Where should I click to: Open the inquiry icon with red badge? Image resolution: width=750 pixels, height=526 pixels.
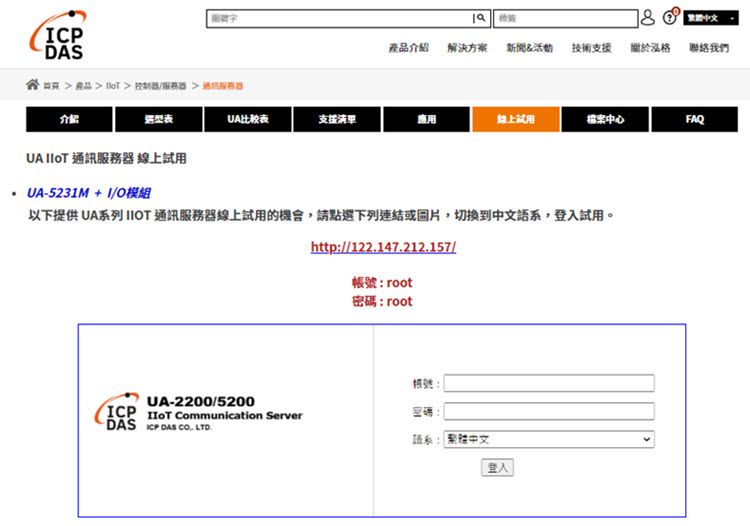coord(670,17)
